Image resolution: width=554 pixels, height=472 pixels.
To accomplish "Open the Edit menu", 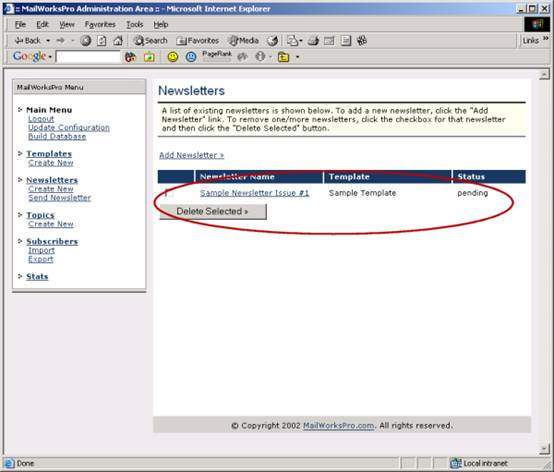I will [x=42, y=24].
